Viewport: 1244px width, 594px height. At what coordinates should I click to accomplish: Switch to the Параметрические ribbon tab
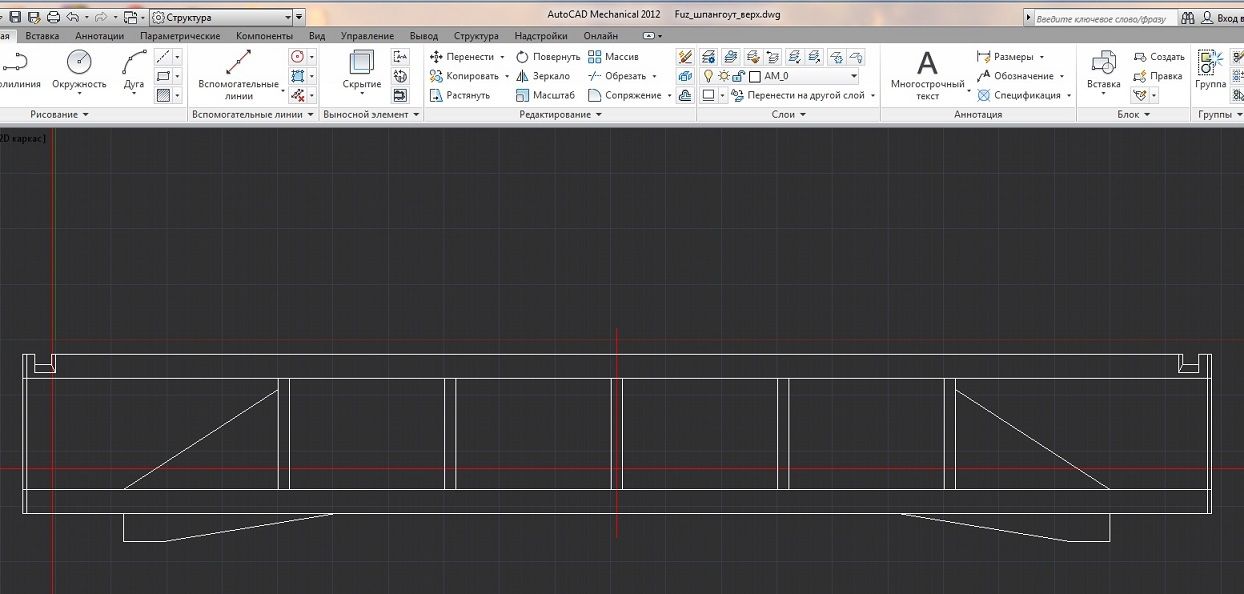click(x=180, y=36)
